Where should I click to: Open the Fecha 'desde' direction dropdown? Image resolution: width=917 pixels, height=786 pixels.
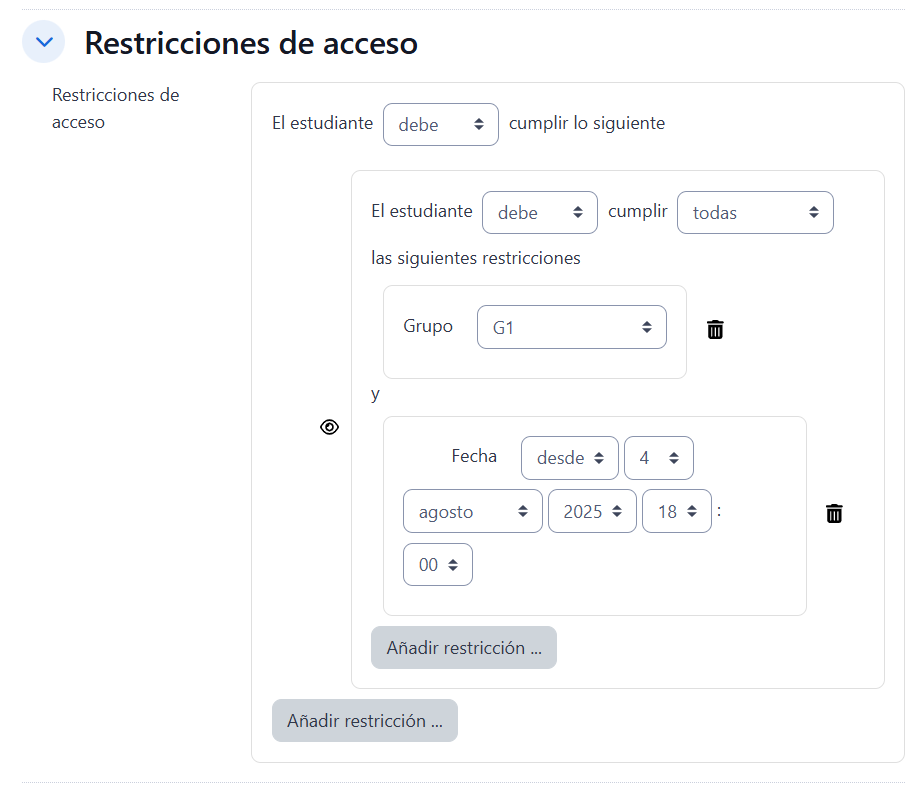(x=569, y=458)
